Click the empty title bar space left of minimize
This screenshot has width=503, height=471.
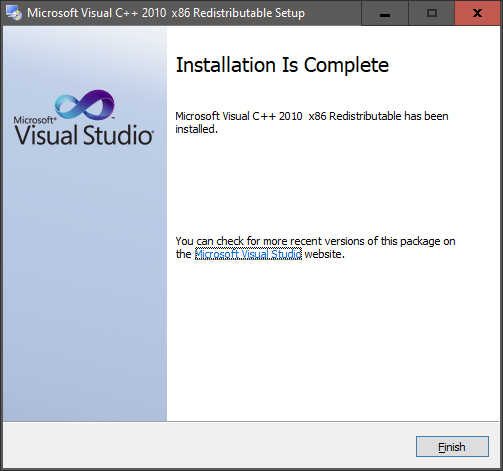point(333,13)
